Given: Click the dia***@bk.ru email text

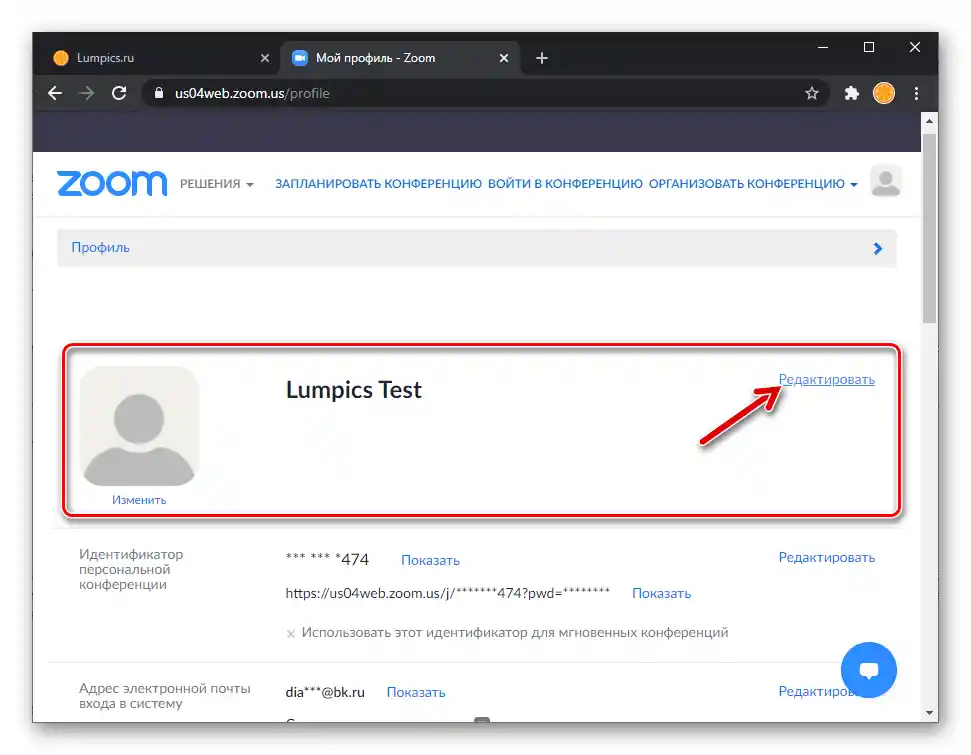Looking at the screenshot, I should [x=325, y=692].
